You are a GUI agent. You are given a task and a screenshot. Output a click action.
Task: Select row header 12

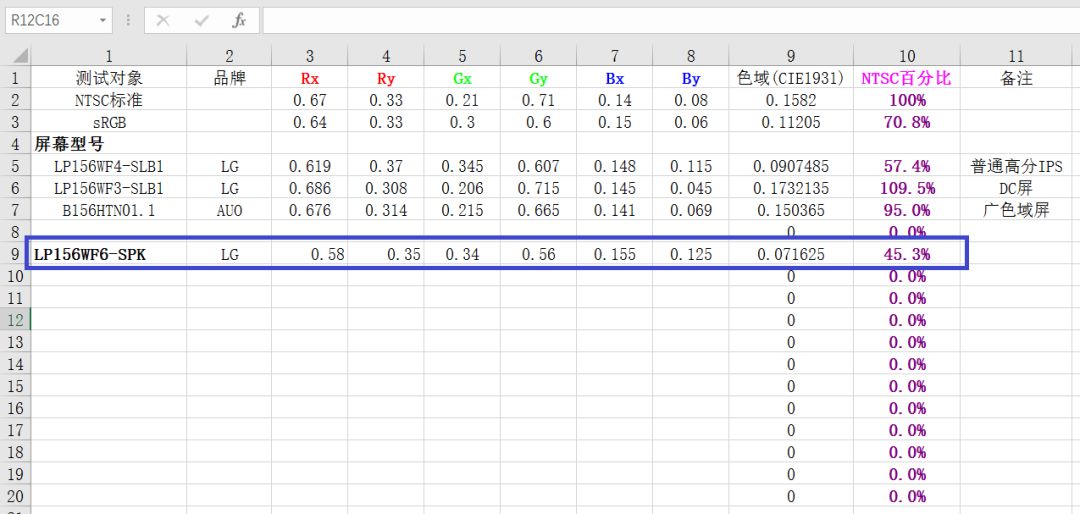[15, 320]
